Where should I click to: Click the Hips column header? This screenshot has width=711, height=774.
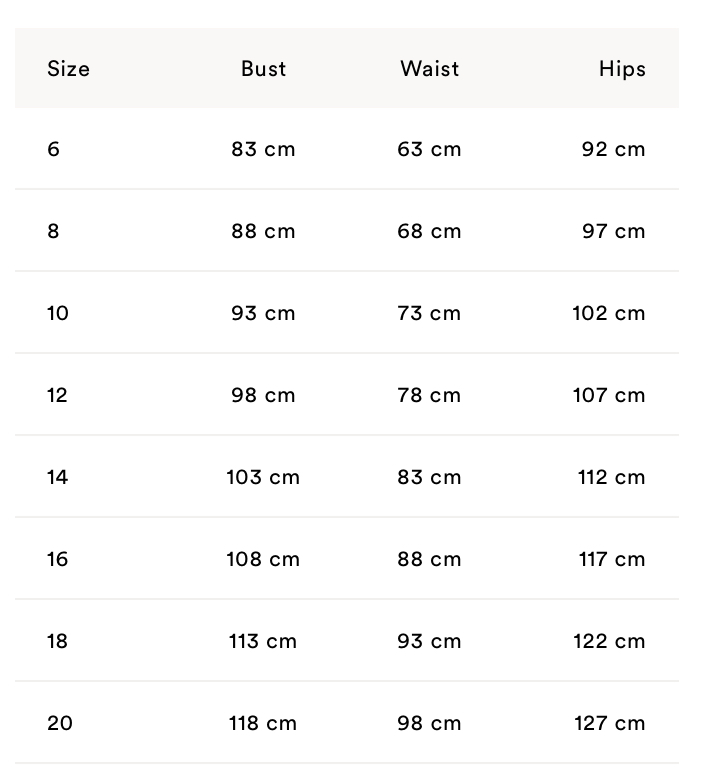622,69
